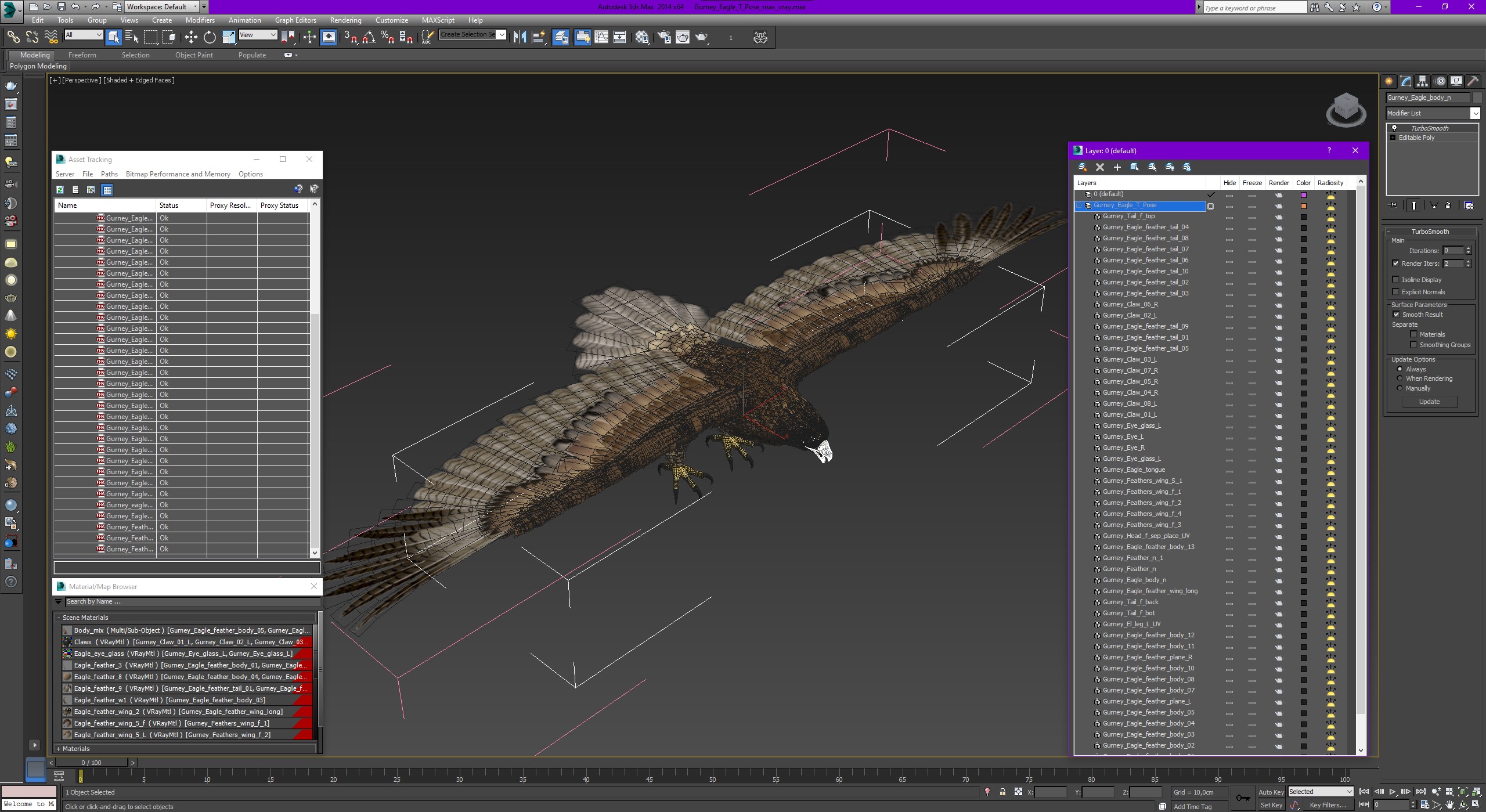The image size is (1486, 812).
Task: Click the Iterations value field
Action: coord(1453,251)
